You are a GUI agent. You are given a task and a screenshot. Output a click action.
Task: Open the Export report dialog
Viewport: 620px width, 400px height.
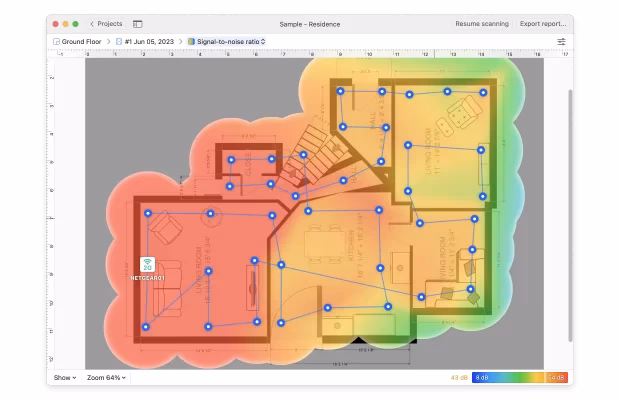[x=543, y=24]
